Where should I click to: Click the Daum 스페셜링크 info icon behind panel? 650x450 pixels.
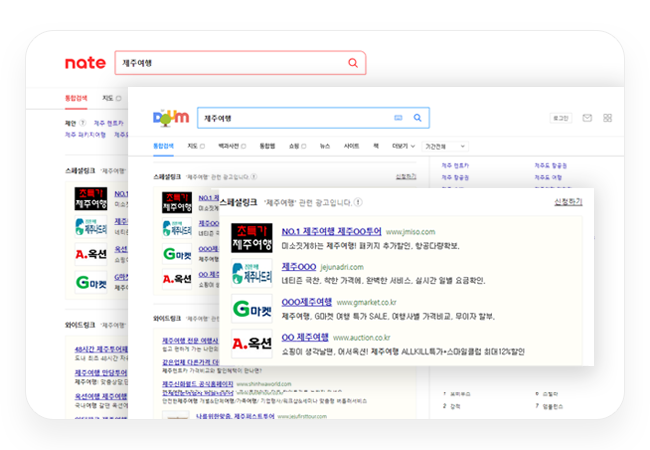pos(254,177)
